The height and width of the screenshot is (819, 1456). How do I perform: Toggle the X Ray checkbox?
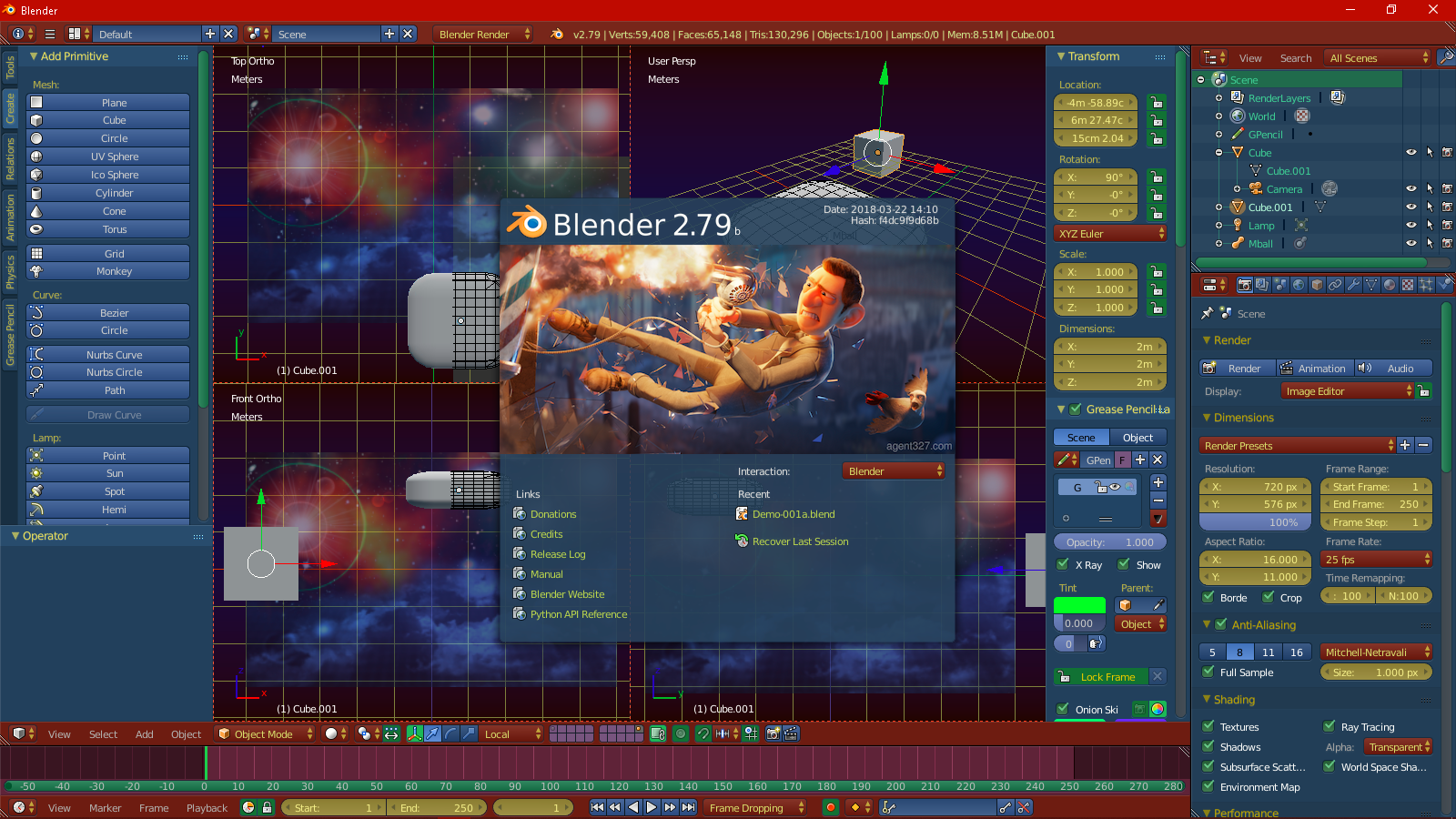1063,564
